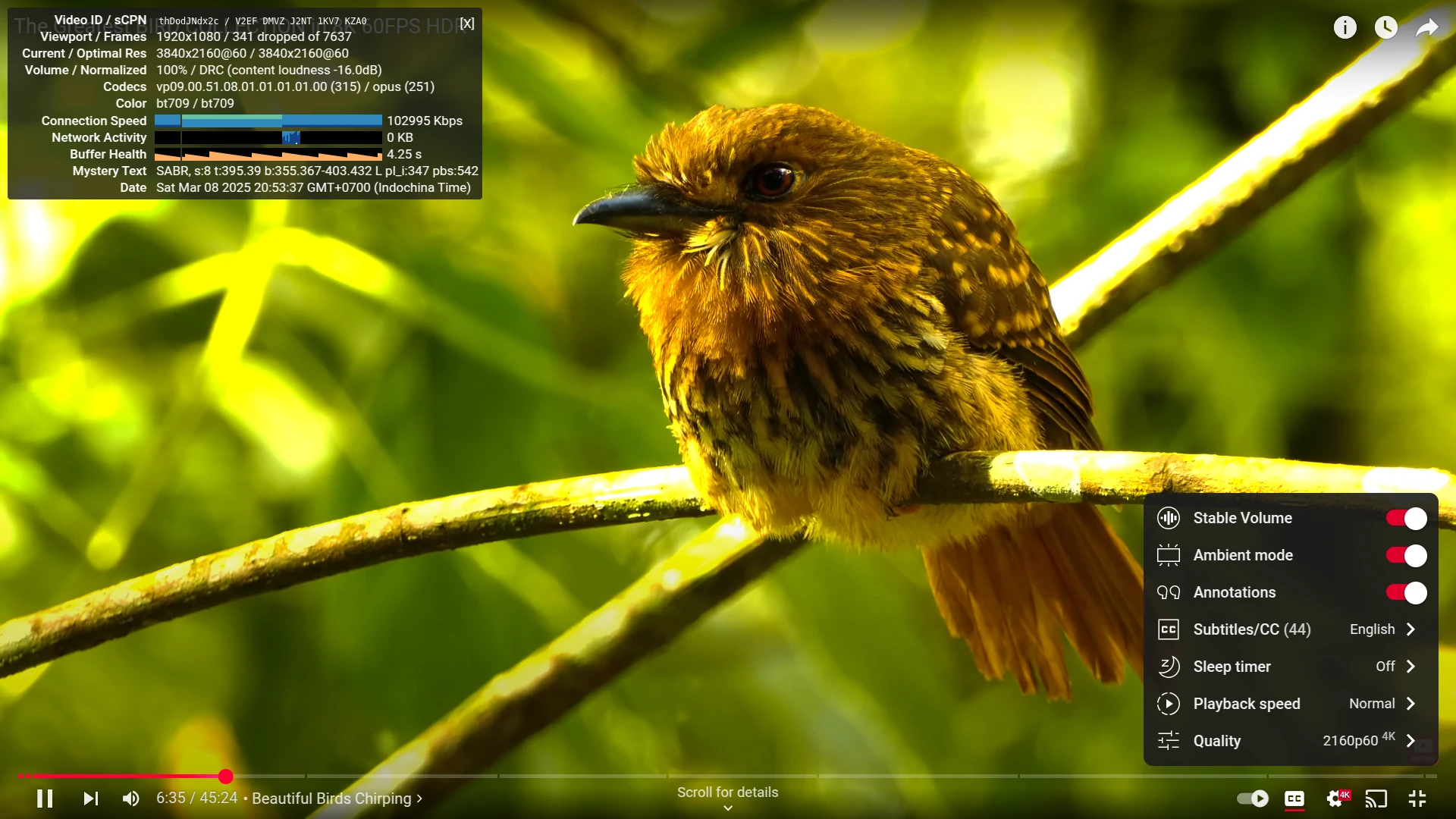This screenshot has height=819, width=1456.
Task: Click the Date value Sat Mar 08 2025
Action: tap(313, 187)
